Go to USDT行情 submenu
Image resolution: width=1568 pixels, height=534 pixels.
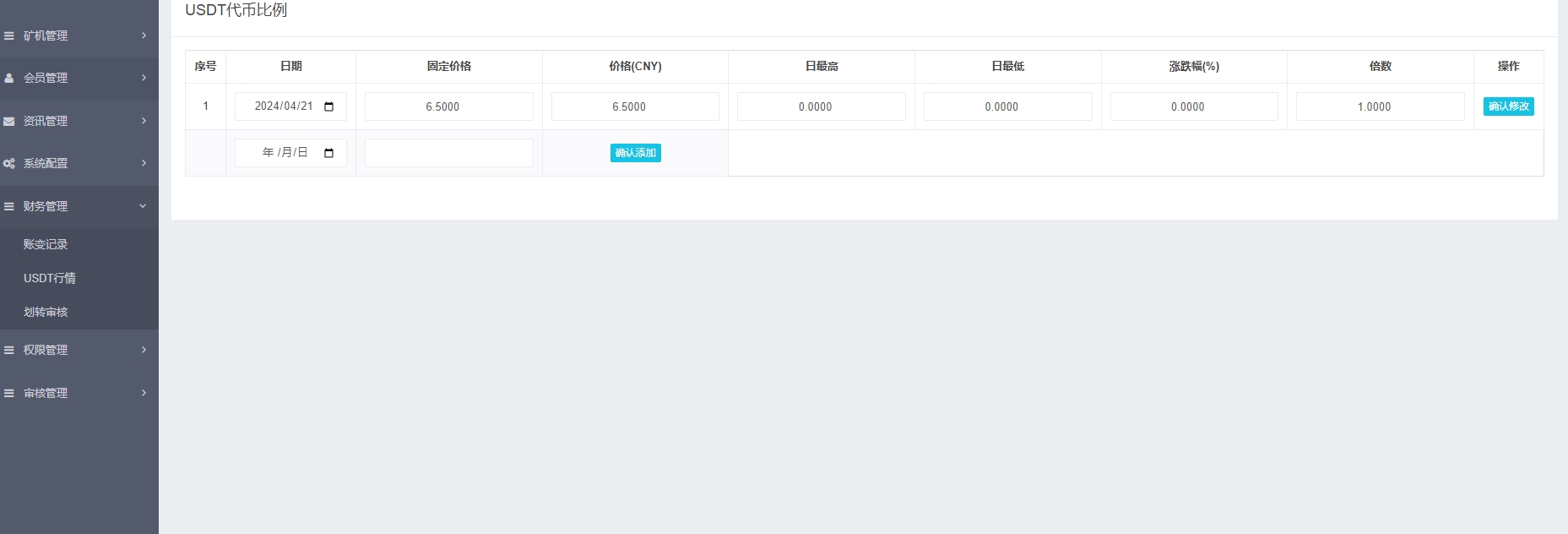(x=50, y=278)
